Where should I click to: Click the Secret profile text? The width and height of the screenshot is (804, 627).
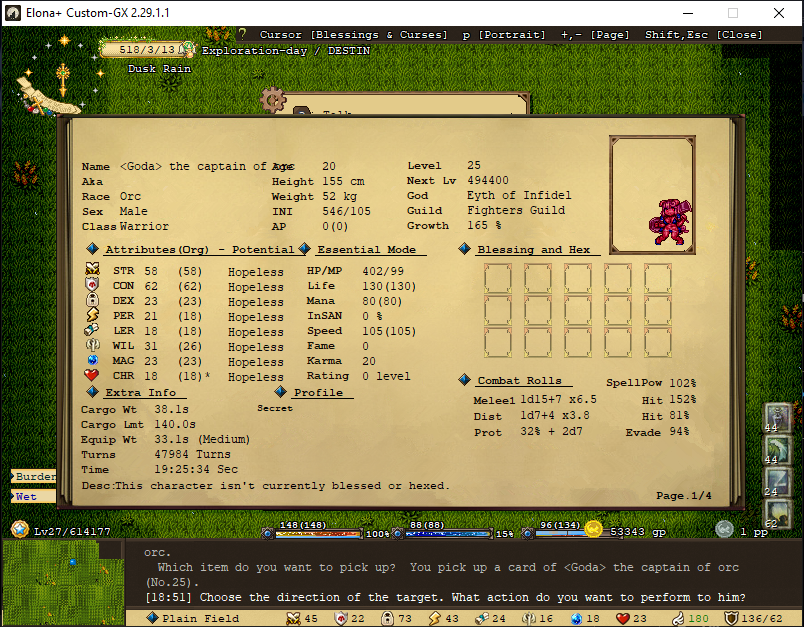click(275, 408)
